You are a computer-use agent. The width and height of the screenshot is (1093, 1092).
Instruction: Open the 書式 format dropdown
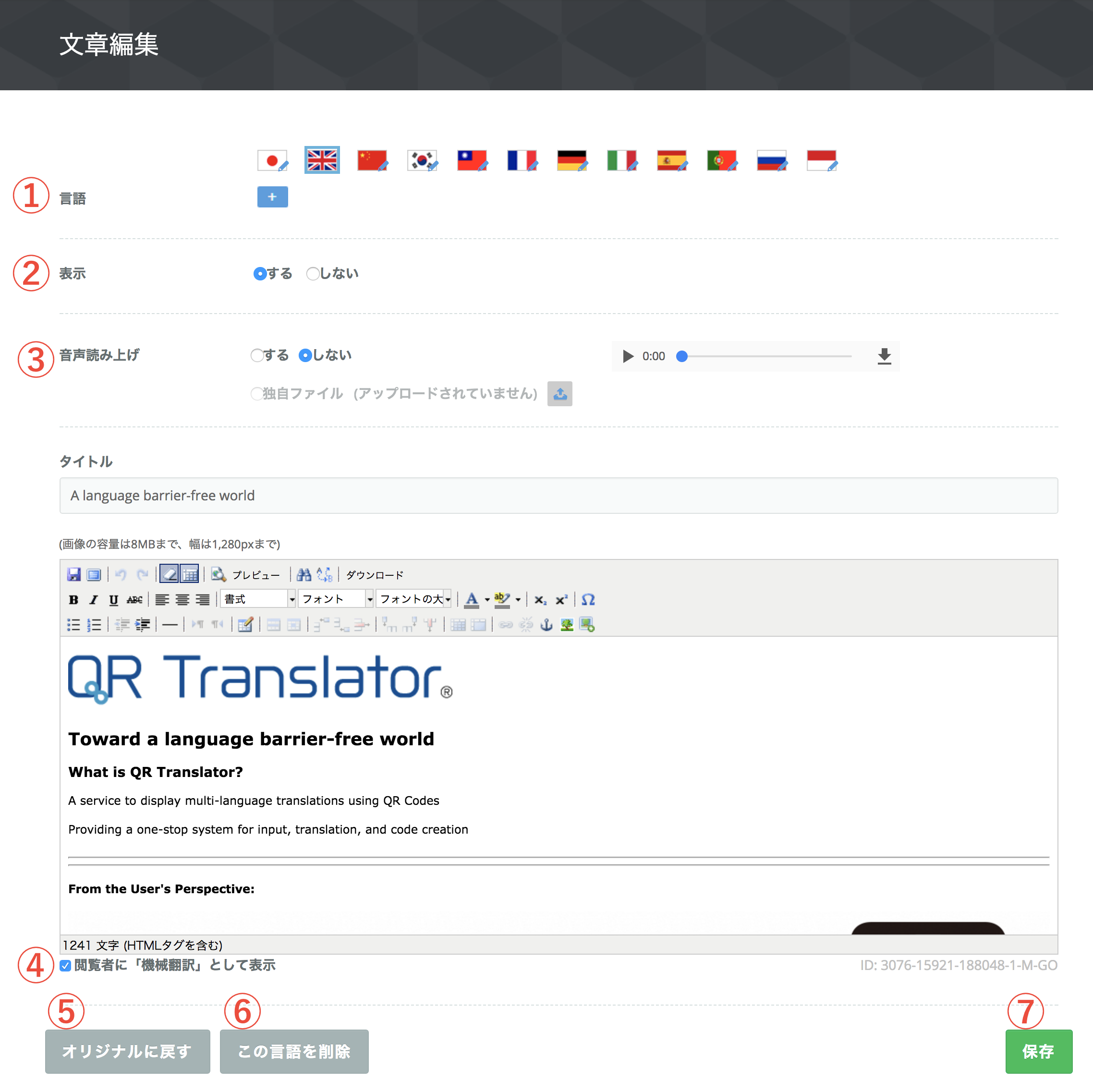(258, 599)
